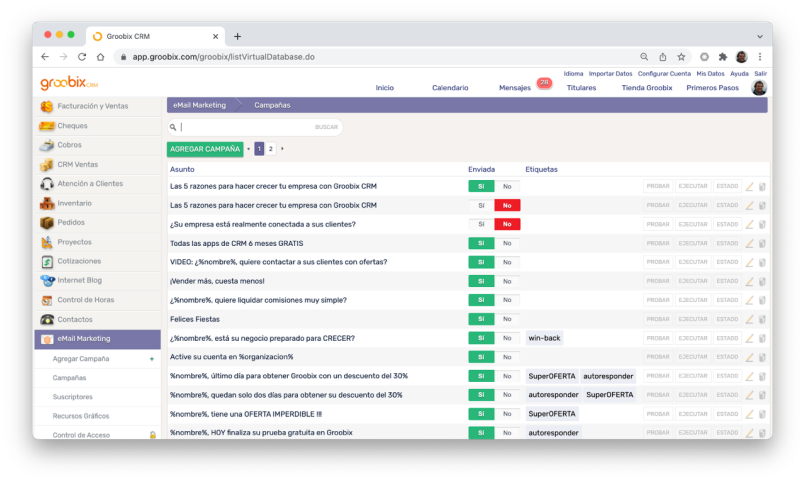Viewport: 805px width, 482px height.
Task: Click the win-back tag
Action: (x=544, y=338)
